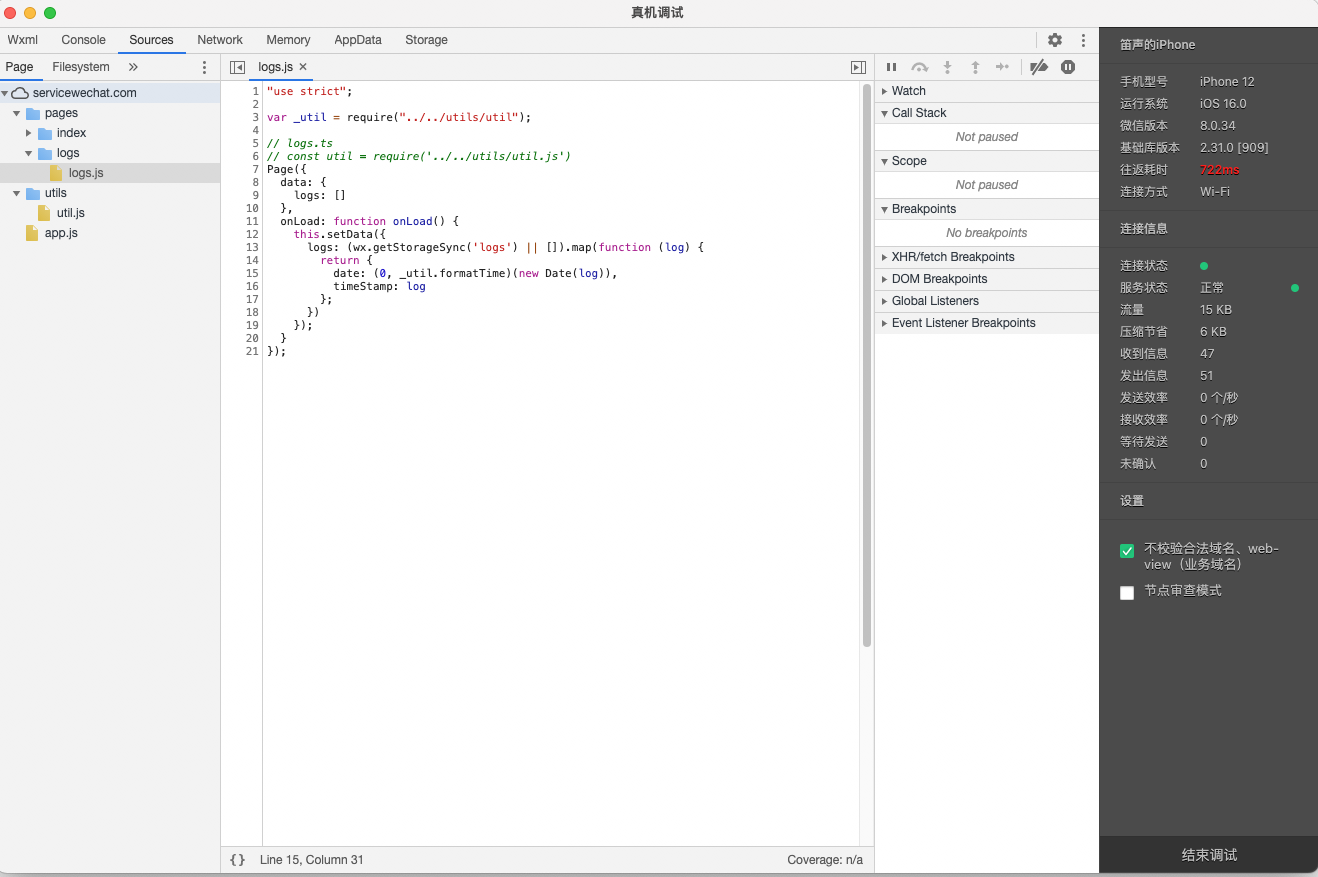Collapse the servicewechat.com tree node

point(5,93)
